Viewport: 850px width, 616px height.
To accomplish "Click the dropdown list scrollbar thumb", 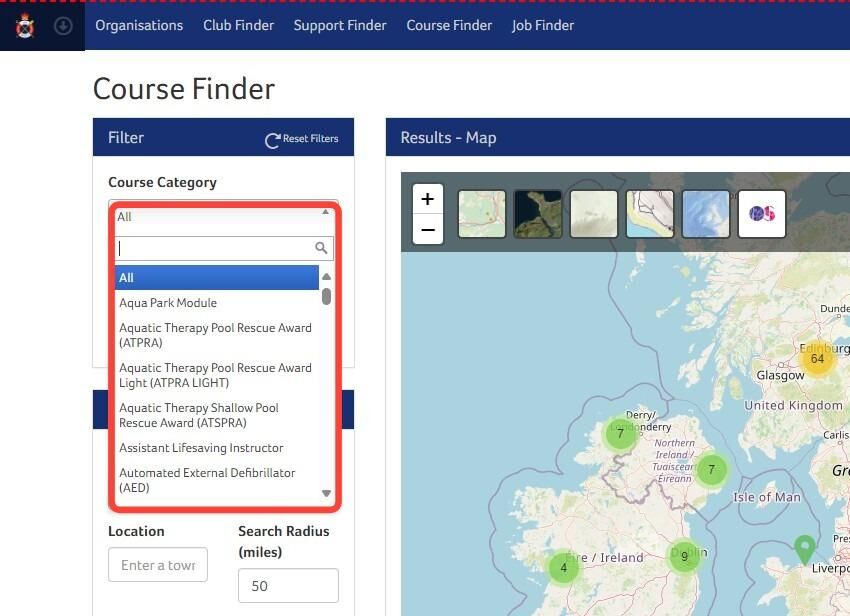I will tap(326, 297).
